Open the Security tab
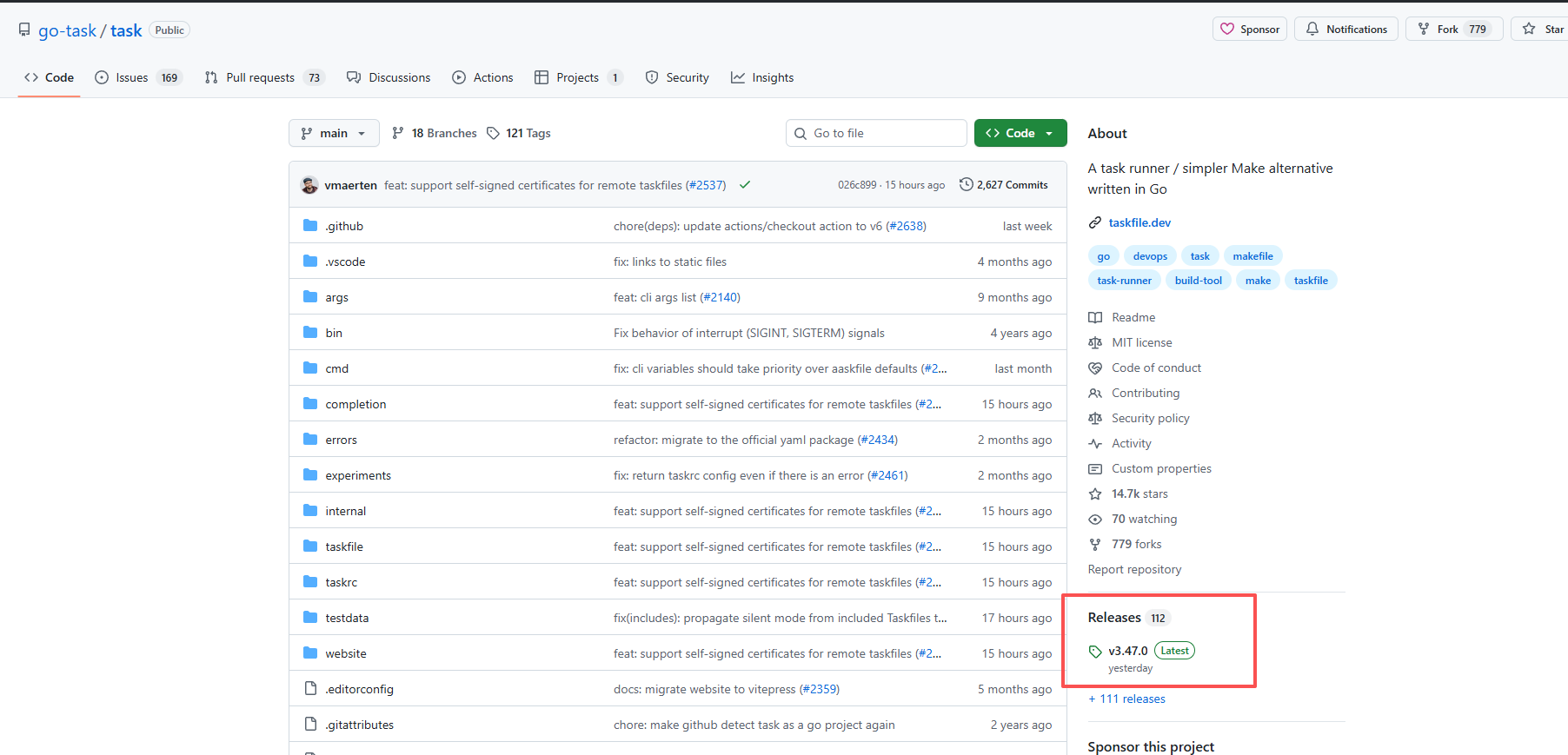The image size is (1568, 755). [x=677, y=77]
